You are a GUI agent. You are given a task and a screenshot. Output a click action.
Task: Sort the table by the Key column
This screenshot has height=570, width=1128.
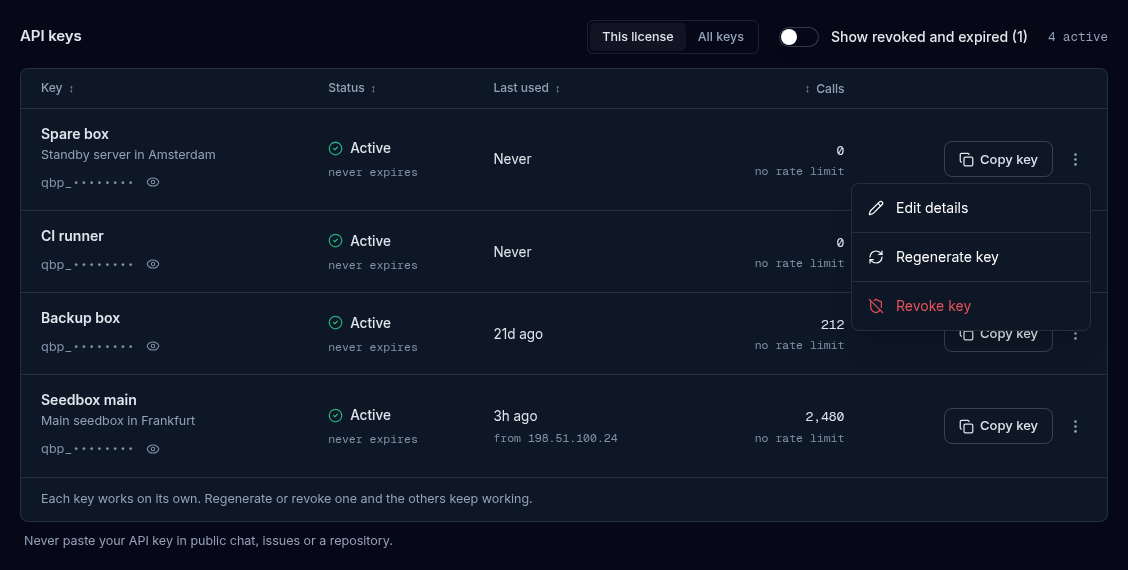(x=58, y=88)
